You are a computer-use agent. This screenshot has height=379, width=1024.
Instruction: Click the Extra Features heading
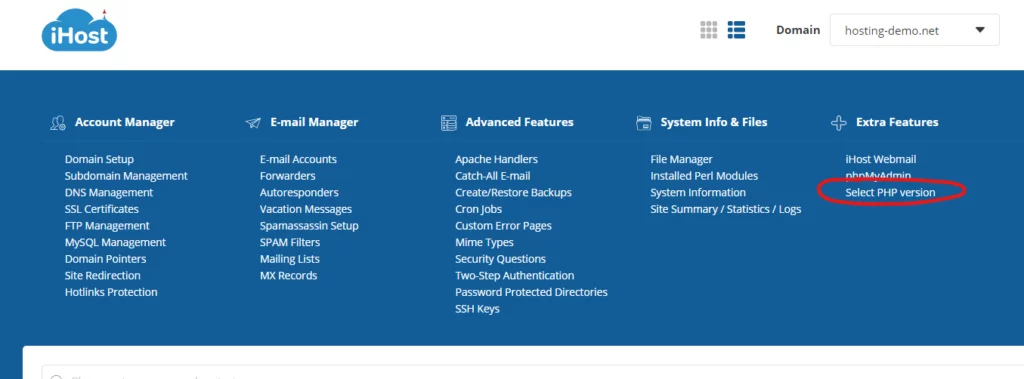click(x=897, y=122)
